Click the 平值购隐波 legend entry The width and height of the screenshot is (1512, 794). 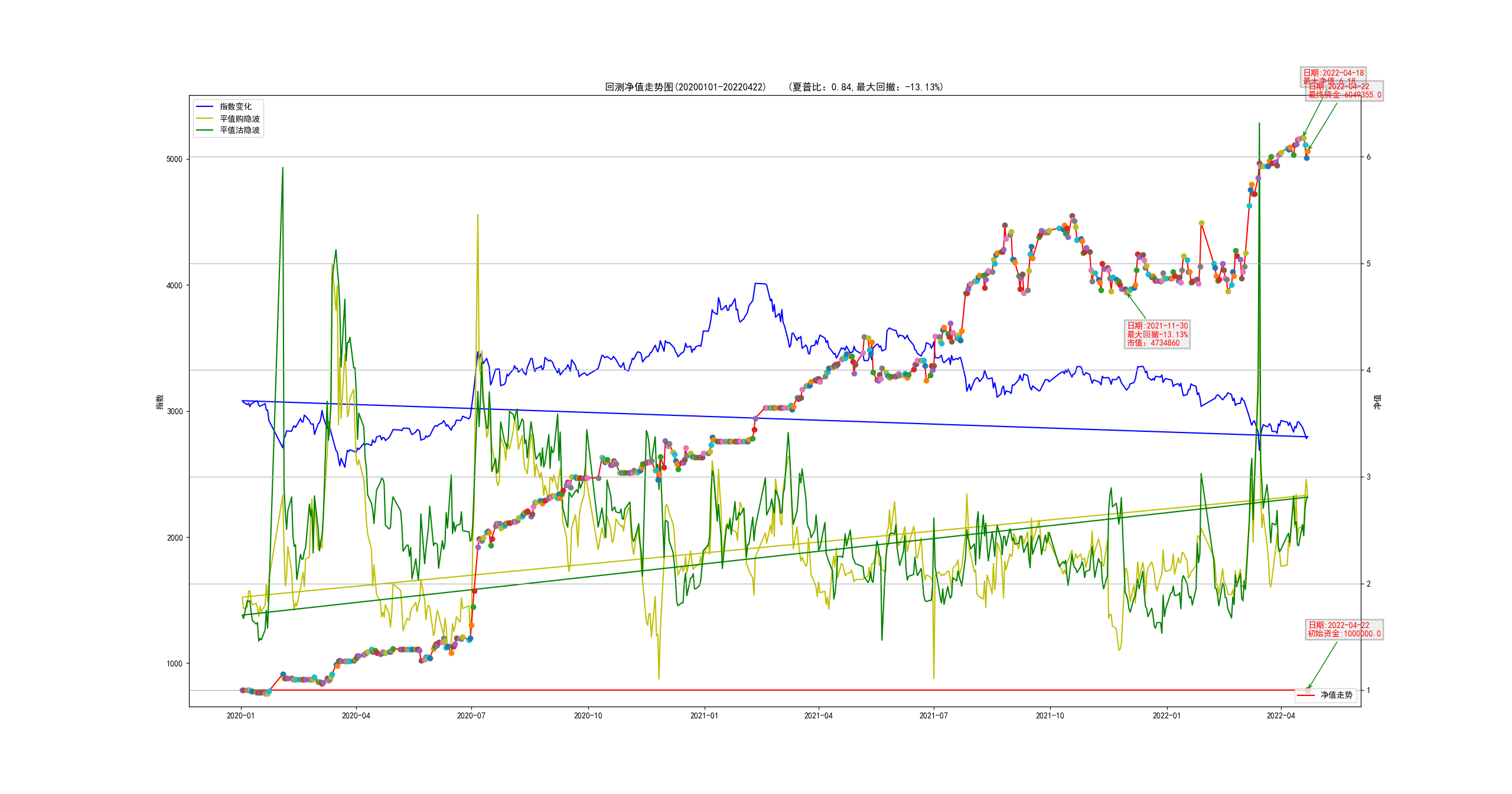[239, 119]
